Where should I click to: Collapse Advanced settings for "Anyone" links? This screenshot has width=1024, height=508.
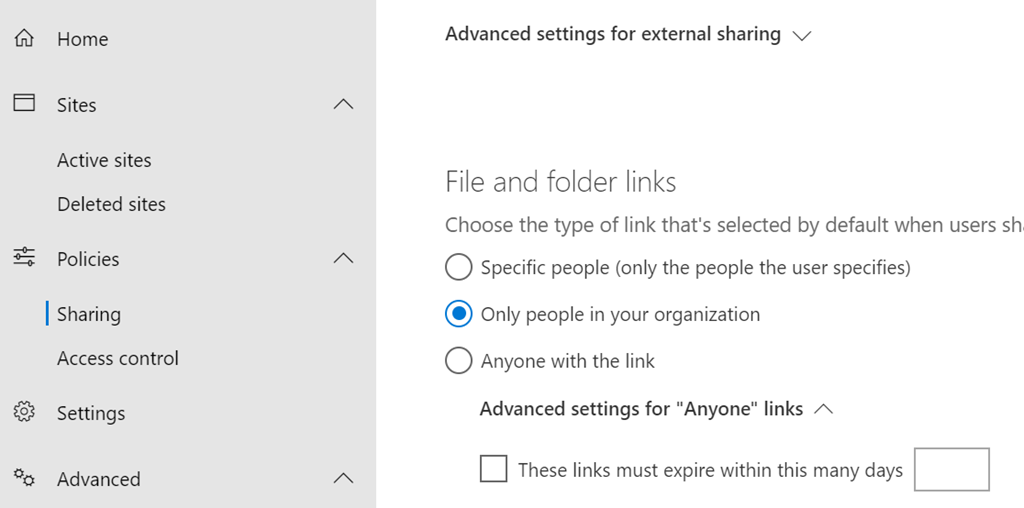824,409
